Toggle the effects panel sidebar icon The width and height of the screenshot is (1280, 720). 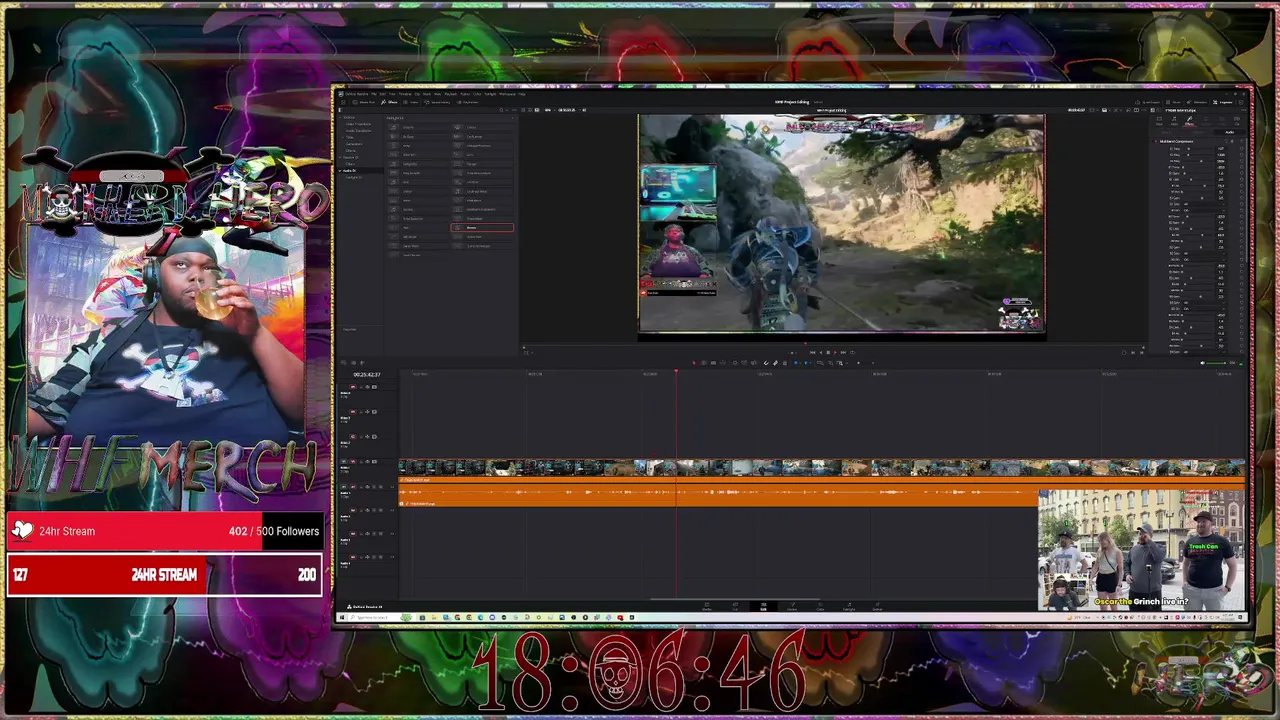pos(340,110)
